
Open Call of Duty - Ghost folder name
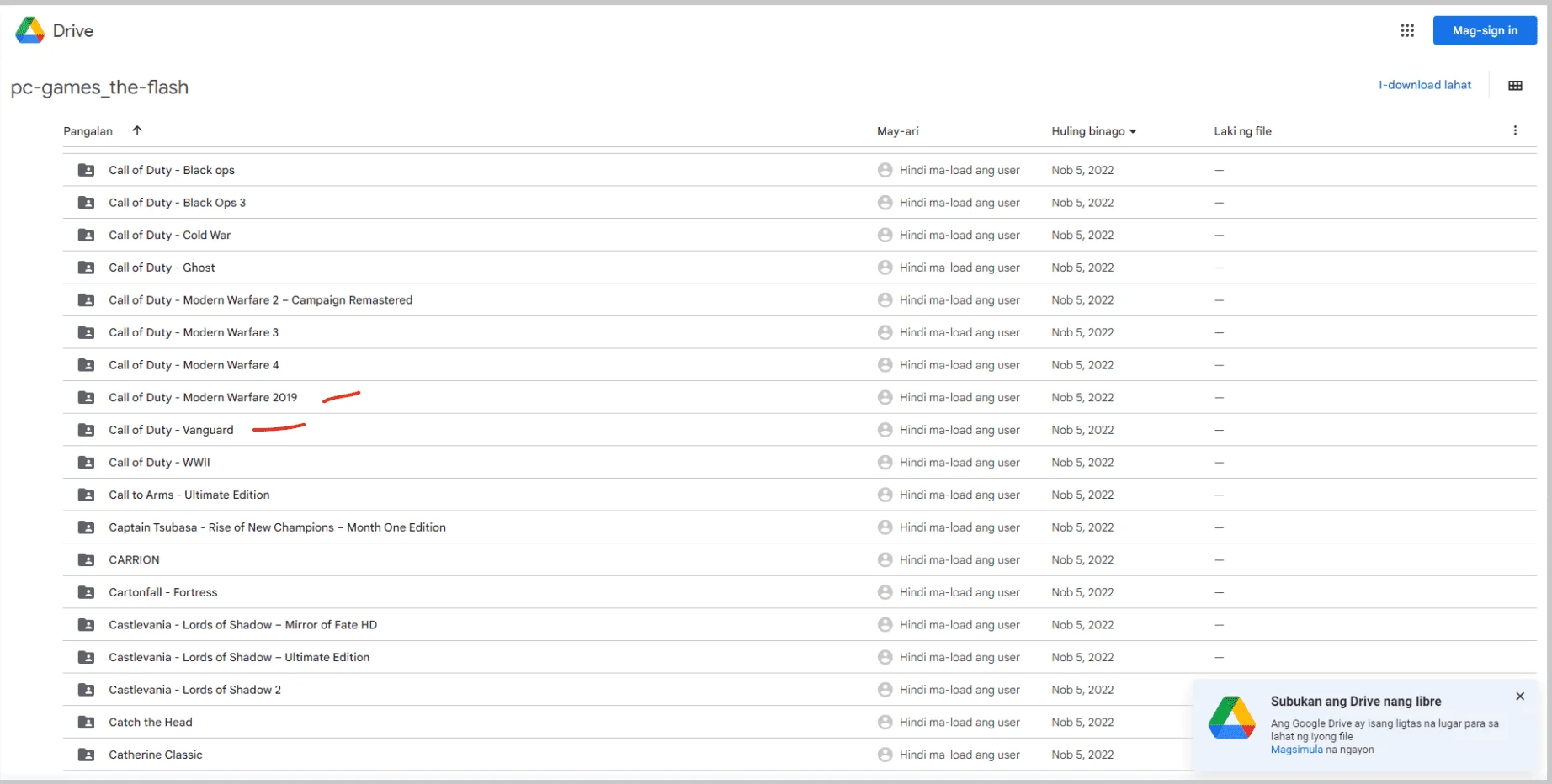pyautogui.click(x=162, y=268)
